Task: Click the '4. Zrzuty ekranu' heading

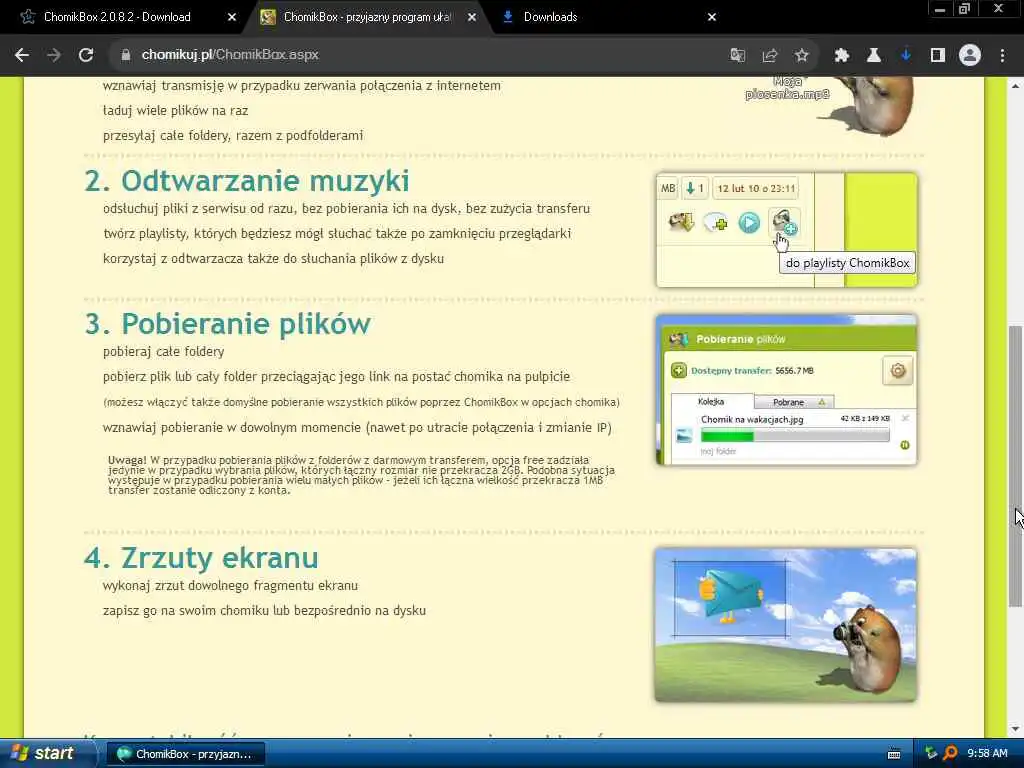Action: (x=201, y=558)
